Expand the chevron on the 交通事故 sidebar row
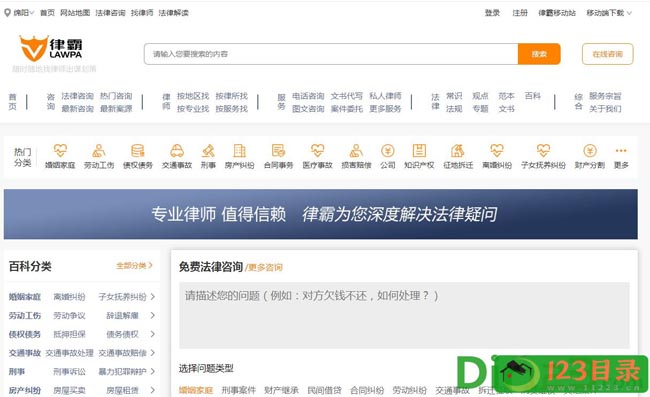Image resolution: width=650 pixels, height=397 pixels. point(153,353)
